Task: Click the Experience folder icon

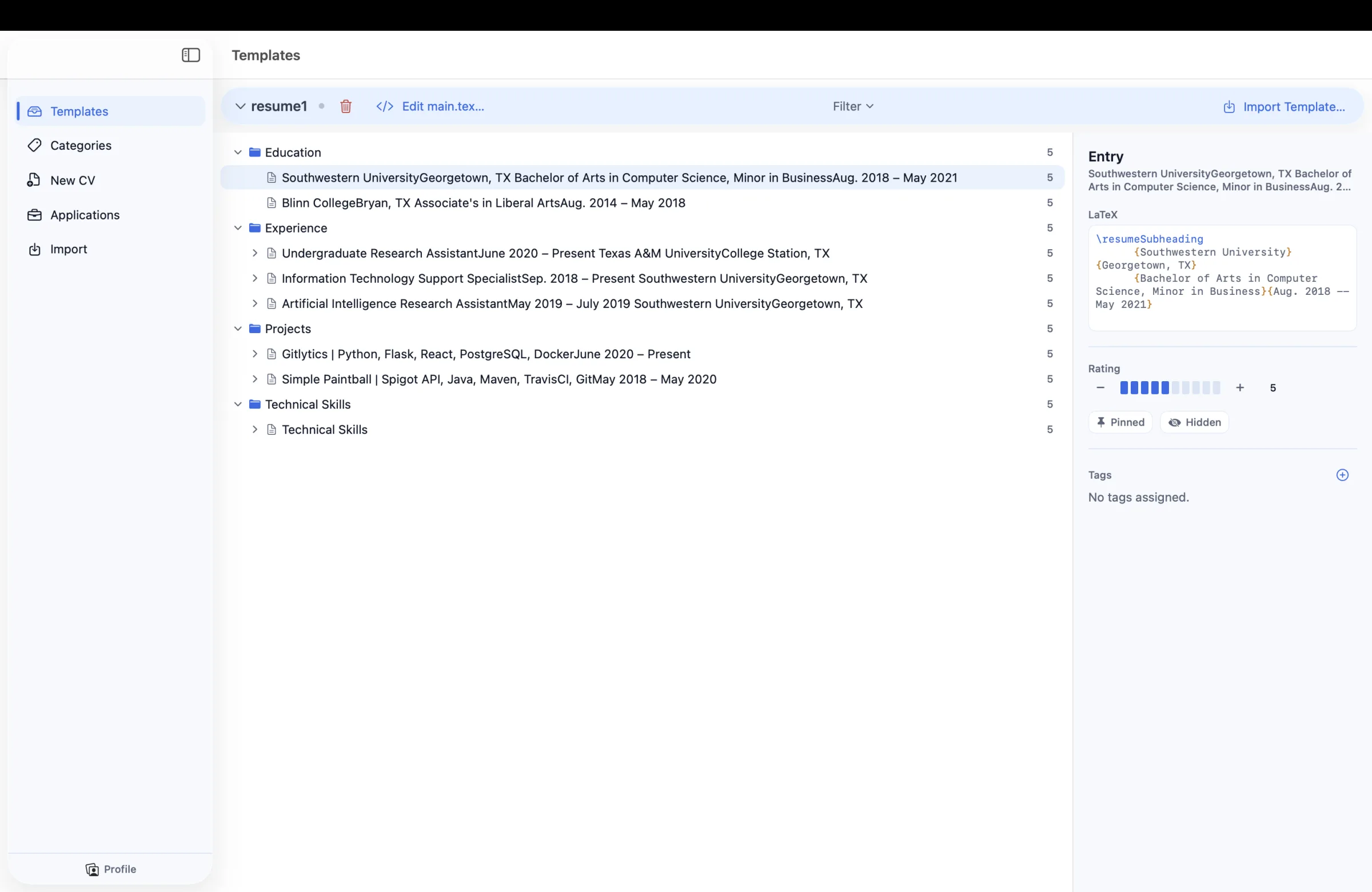Action: click(255, 227)
